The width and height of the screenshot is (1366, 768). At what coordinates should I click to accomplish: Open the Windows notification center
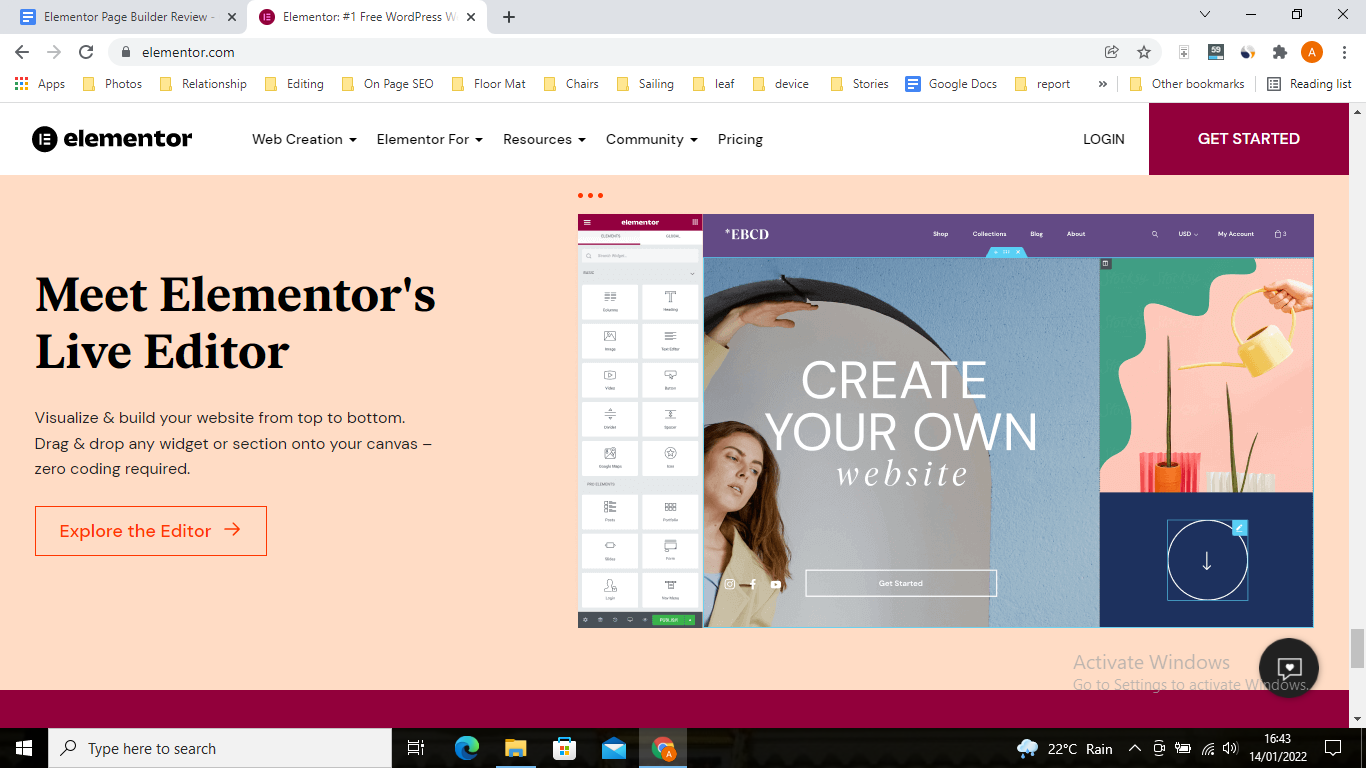pos(1333,748)
